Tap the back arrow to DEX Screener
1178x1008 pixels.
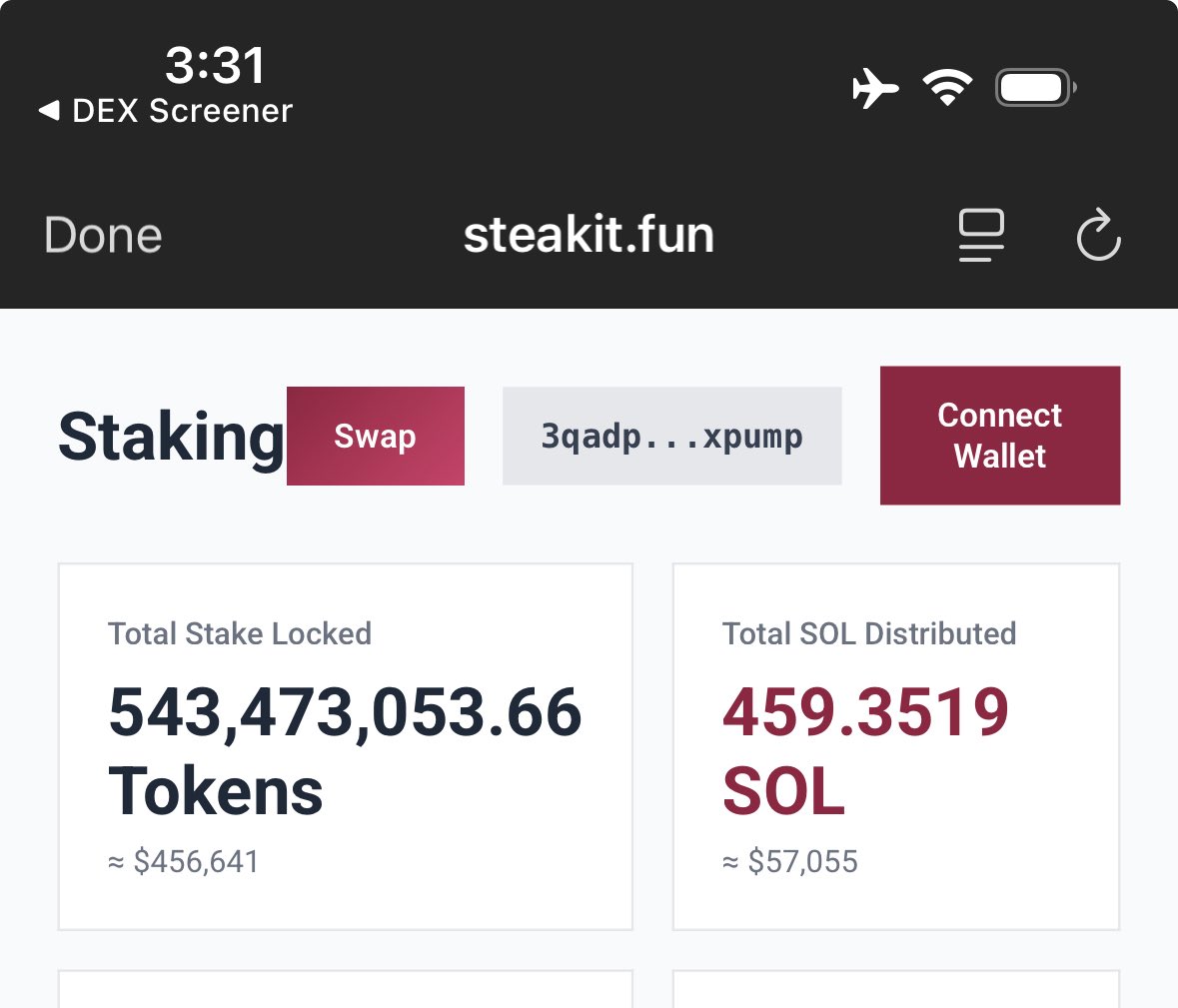(x=50, y=111)
